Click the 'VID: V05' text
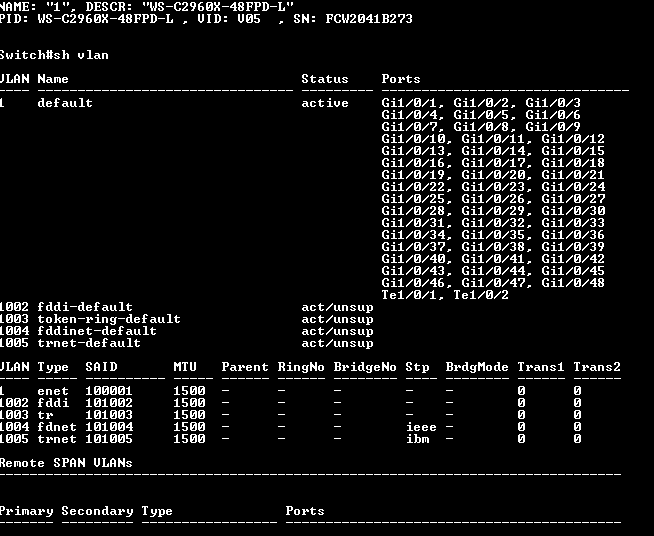654x536 pixels. 229,19
